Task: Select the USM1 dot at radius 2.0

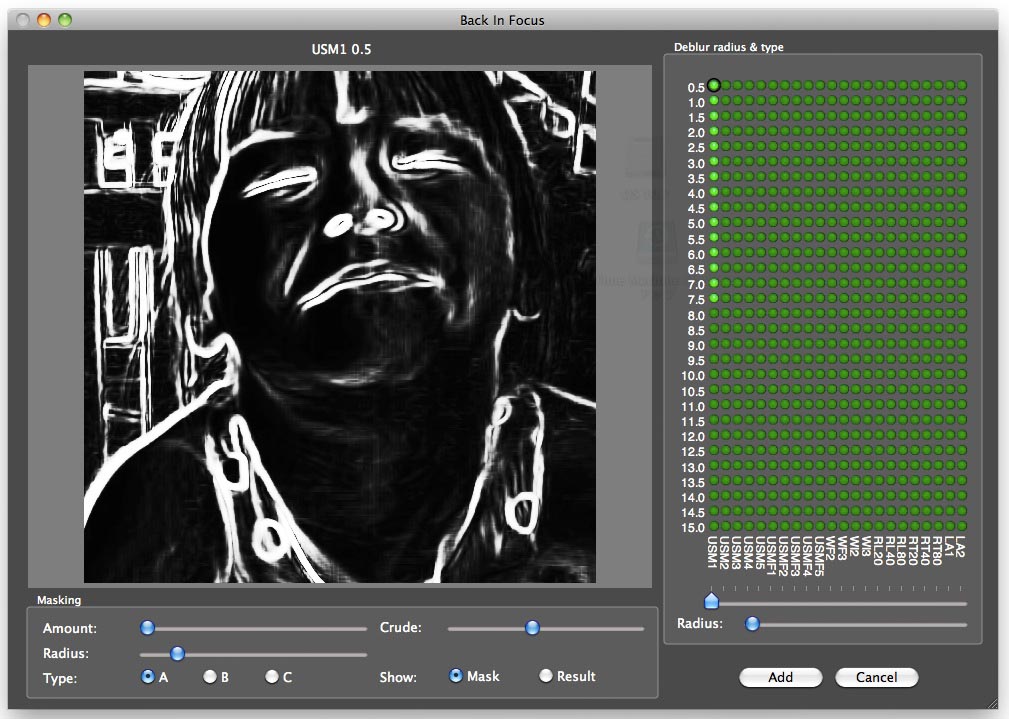Action: point(714,131)
